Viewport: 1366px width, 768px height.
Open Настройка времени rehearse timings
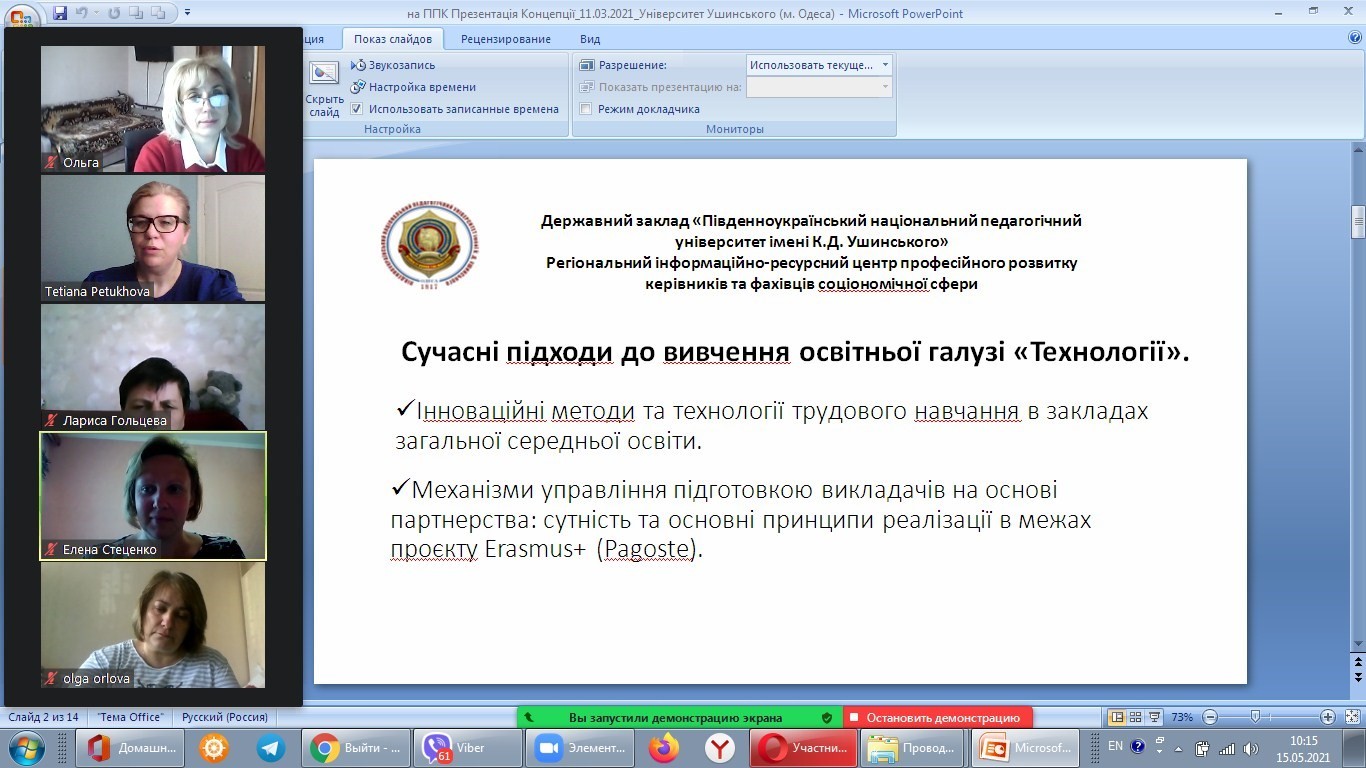(x=413, y=87)
